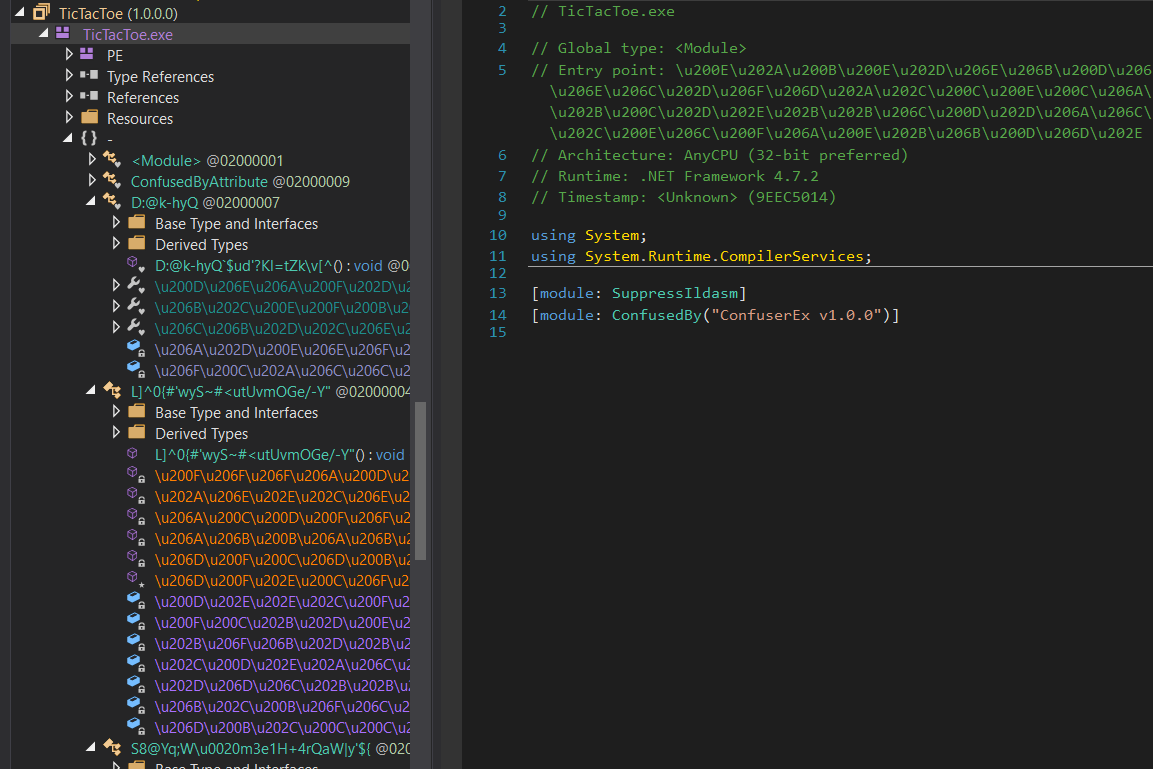Expand the PE tree node arrow
Image resolution: width=1153 pixels, height=769 pixels.
coord(69,55)
